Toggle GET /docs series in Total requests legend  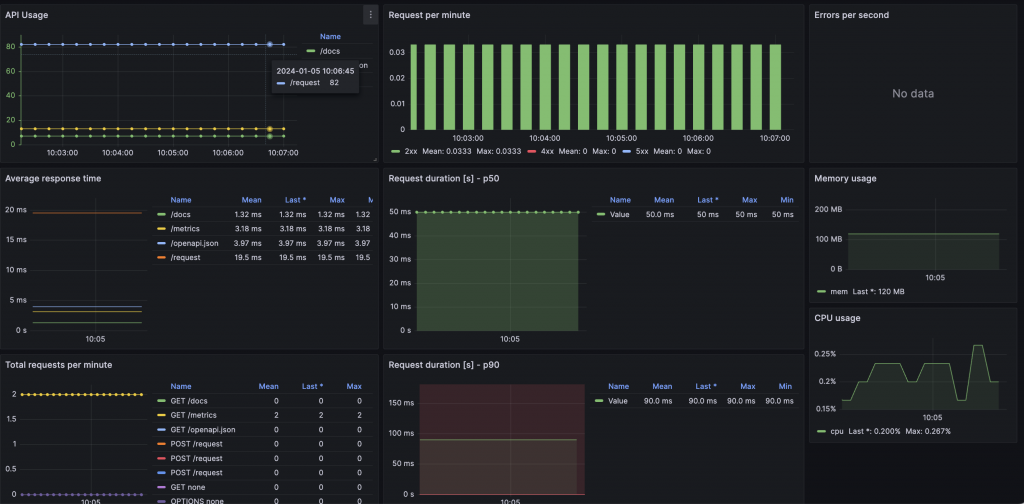click(189, 401)
